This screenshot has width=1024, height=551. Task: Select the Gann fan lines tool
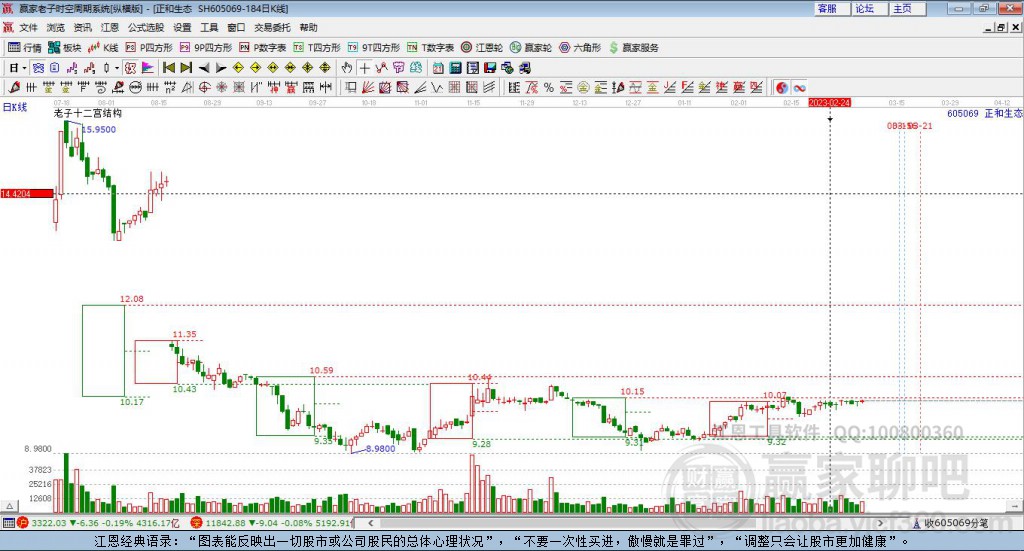368,87
